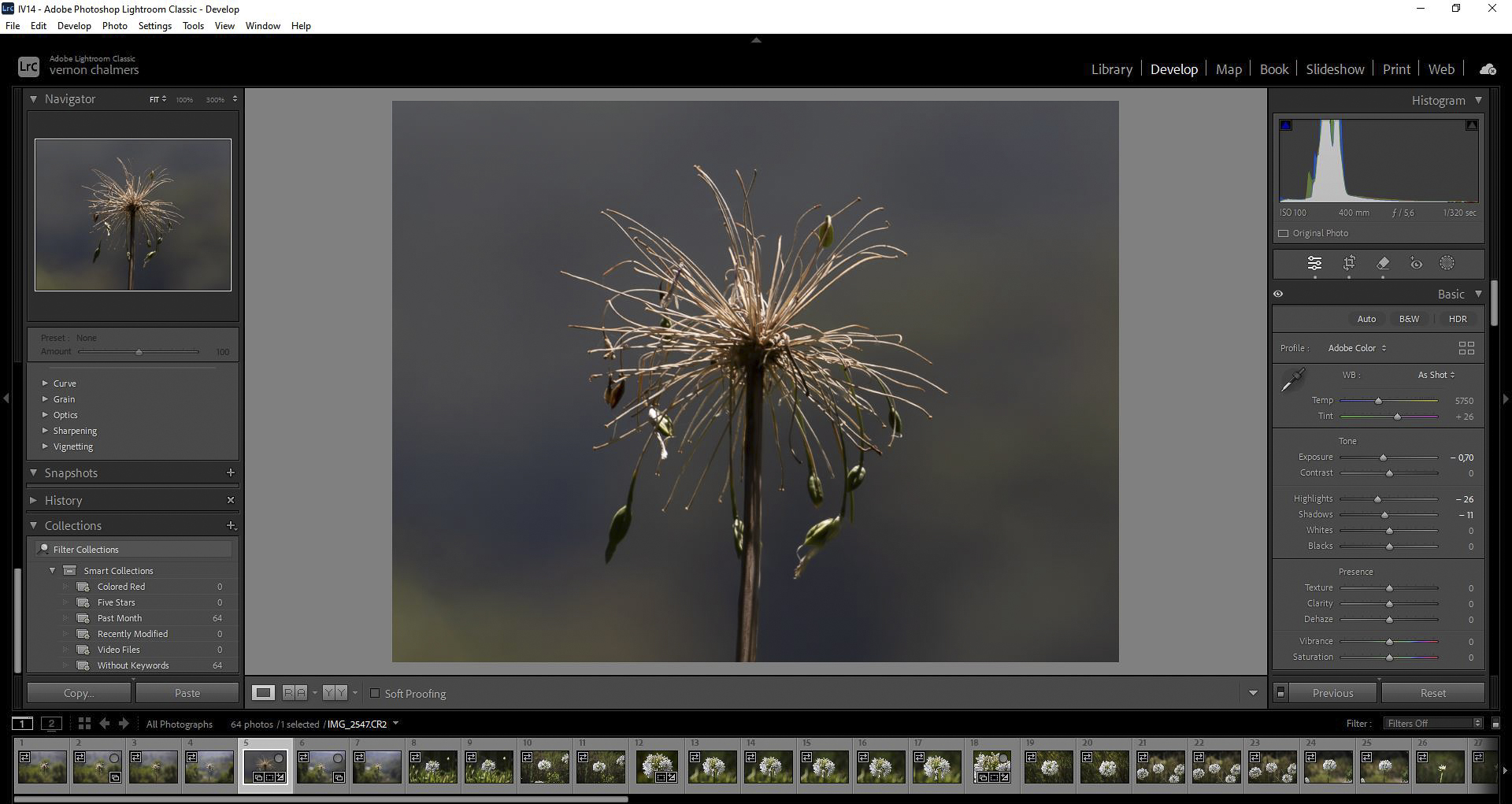Pick the White Balance eyedropper
The height and width of the screenshot is (804, 1512).
(1292, 381)
